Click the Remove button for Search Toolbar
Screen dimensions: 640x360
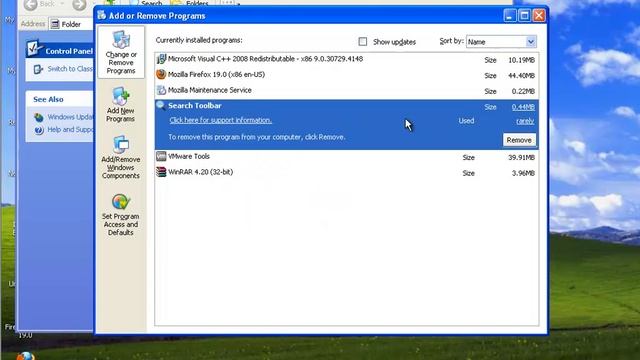[519, 140]
